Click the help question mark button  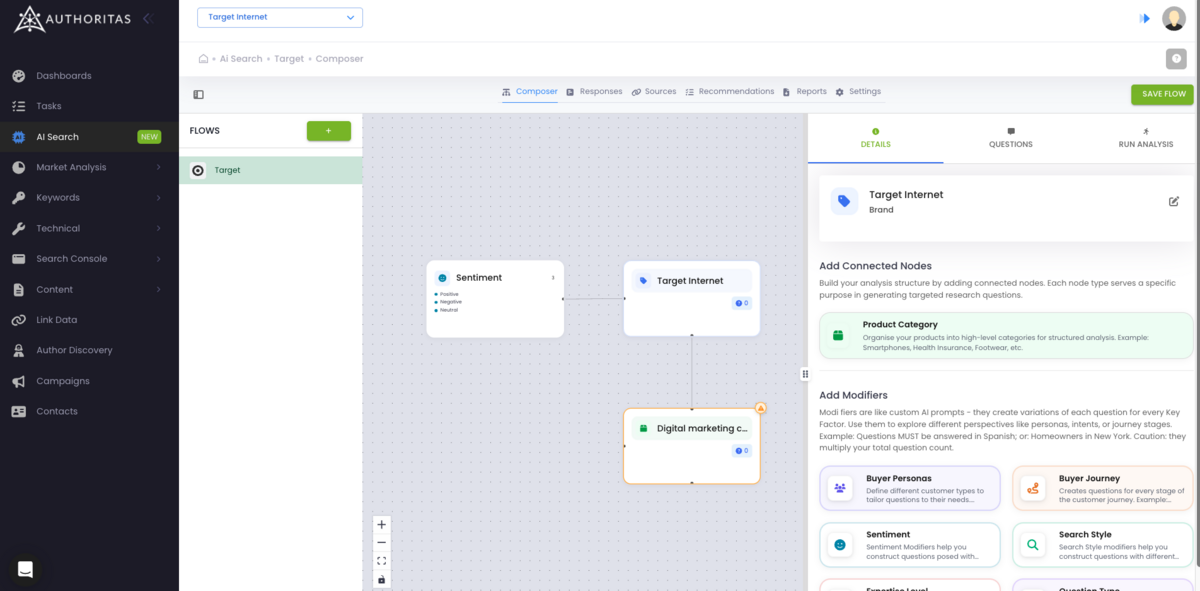1176,59
